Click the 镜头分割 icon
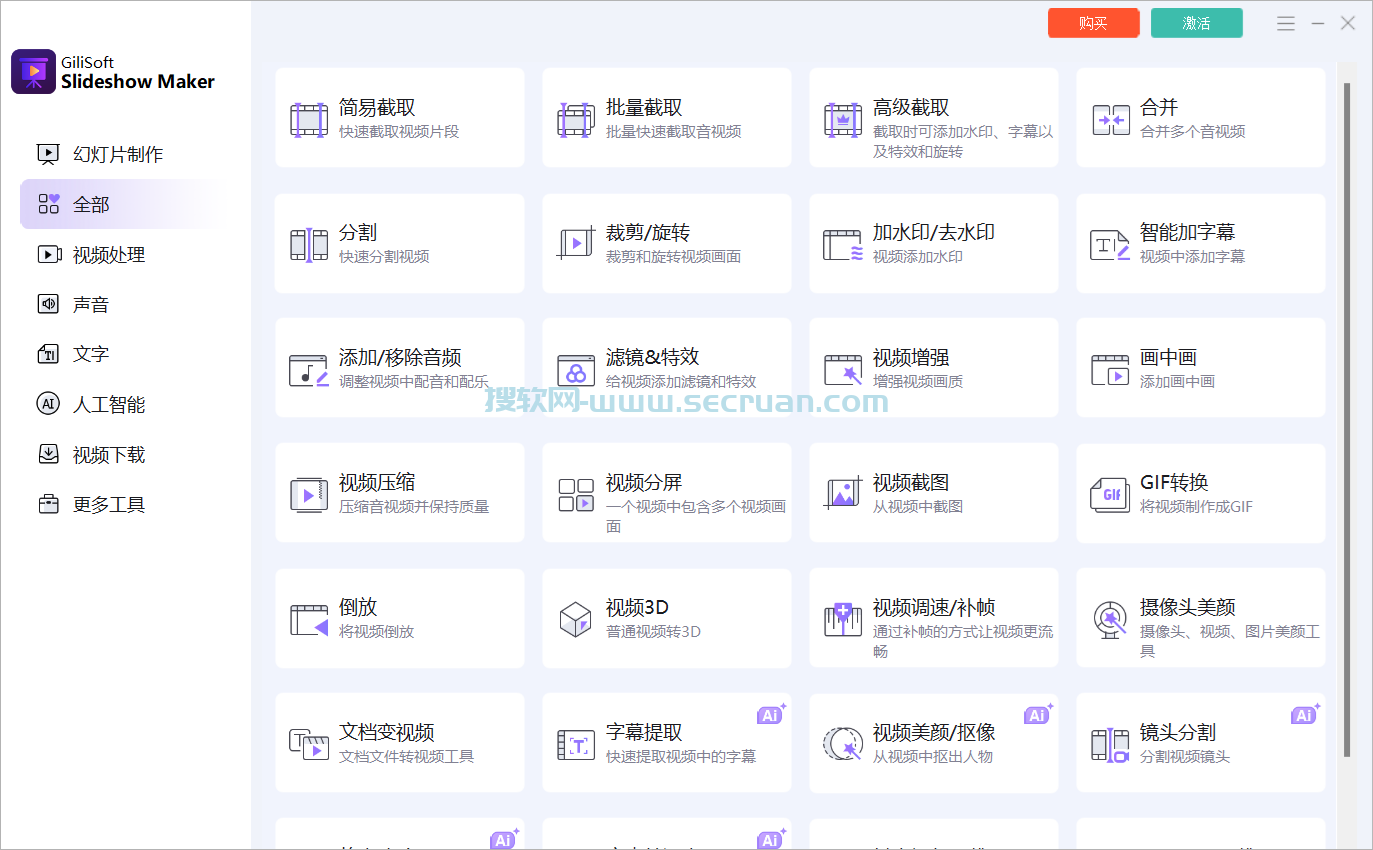1373x850 pixels. point(1110,745)
